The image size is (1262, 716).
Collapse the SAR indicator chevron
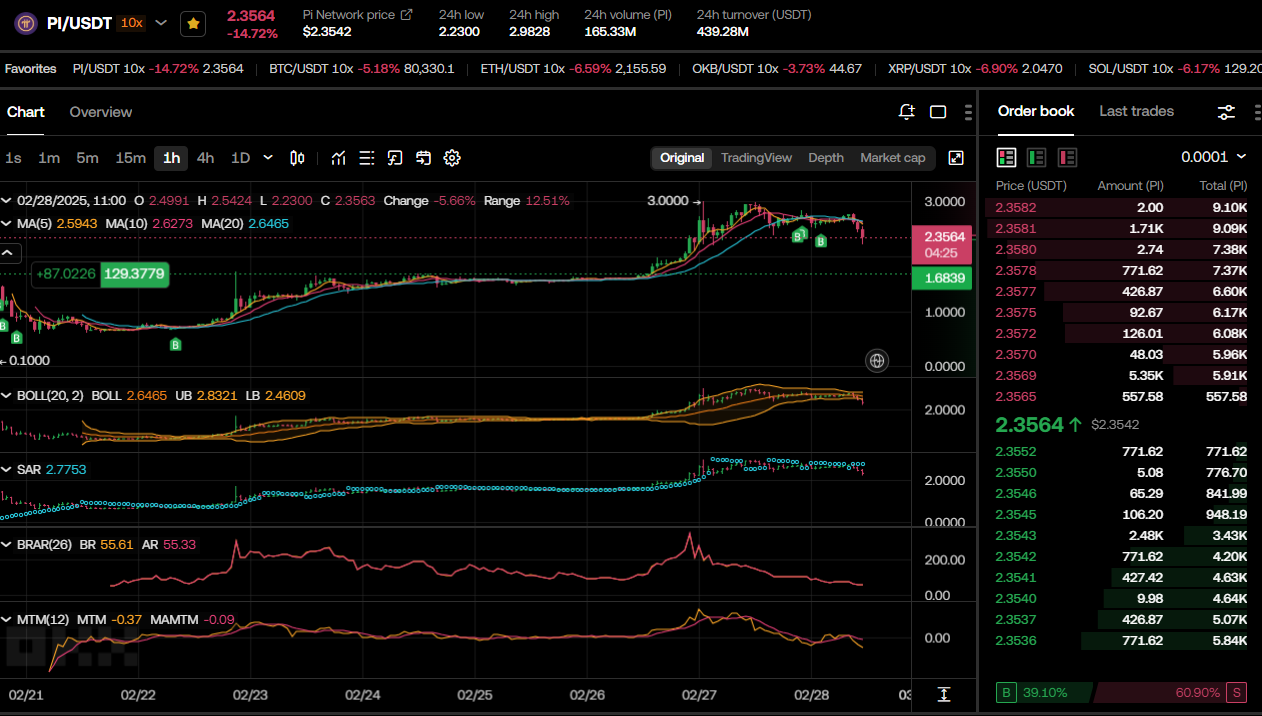coord(7,469)
